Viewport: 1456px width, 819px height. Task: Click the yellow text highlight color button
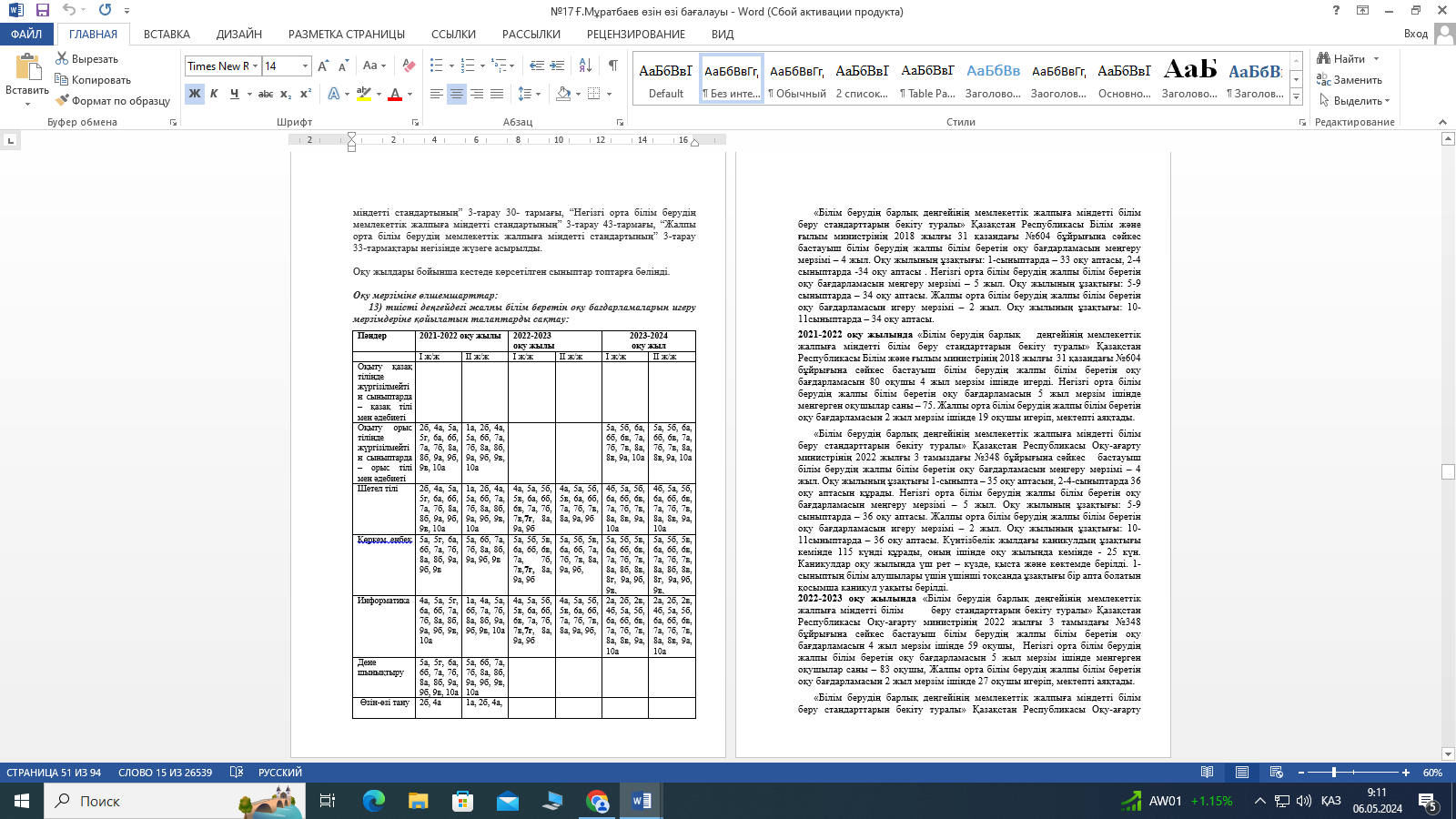(x=364, y=94)
